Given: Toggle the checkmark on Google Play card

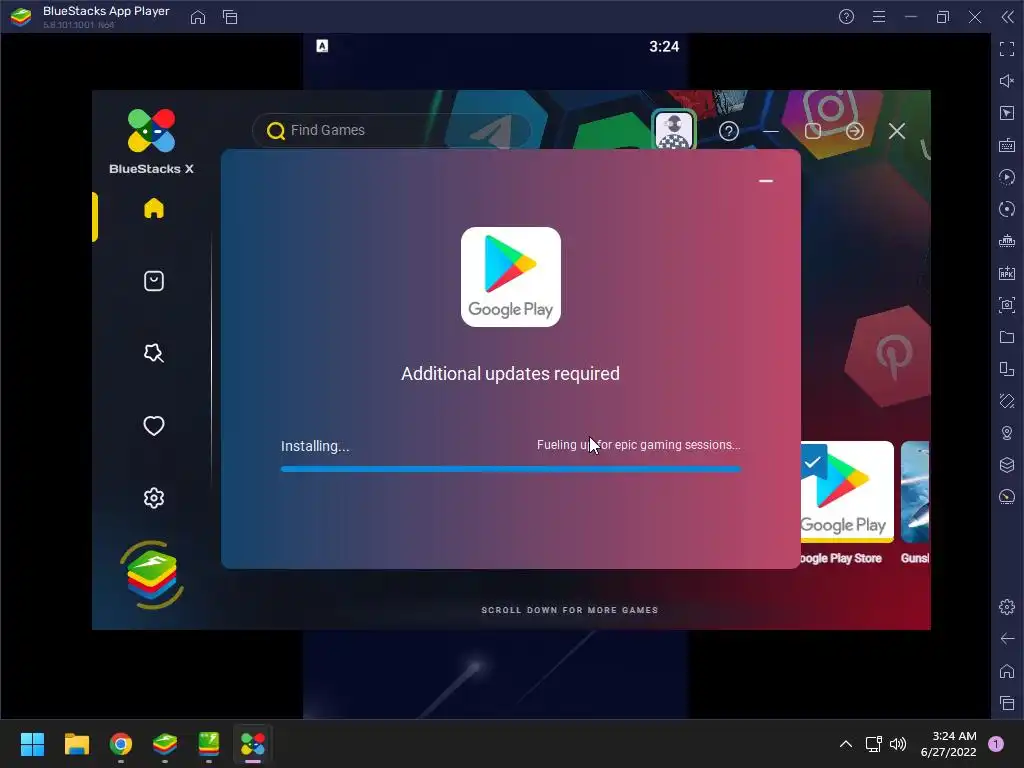Looking at the screenshot, I should (813, 462).
